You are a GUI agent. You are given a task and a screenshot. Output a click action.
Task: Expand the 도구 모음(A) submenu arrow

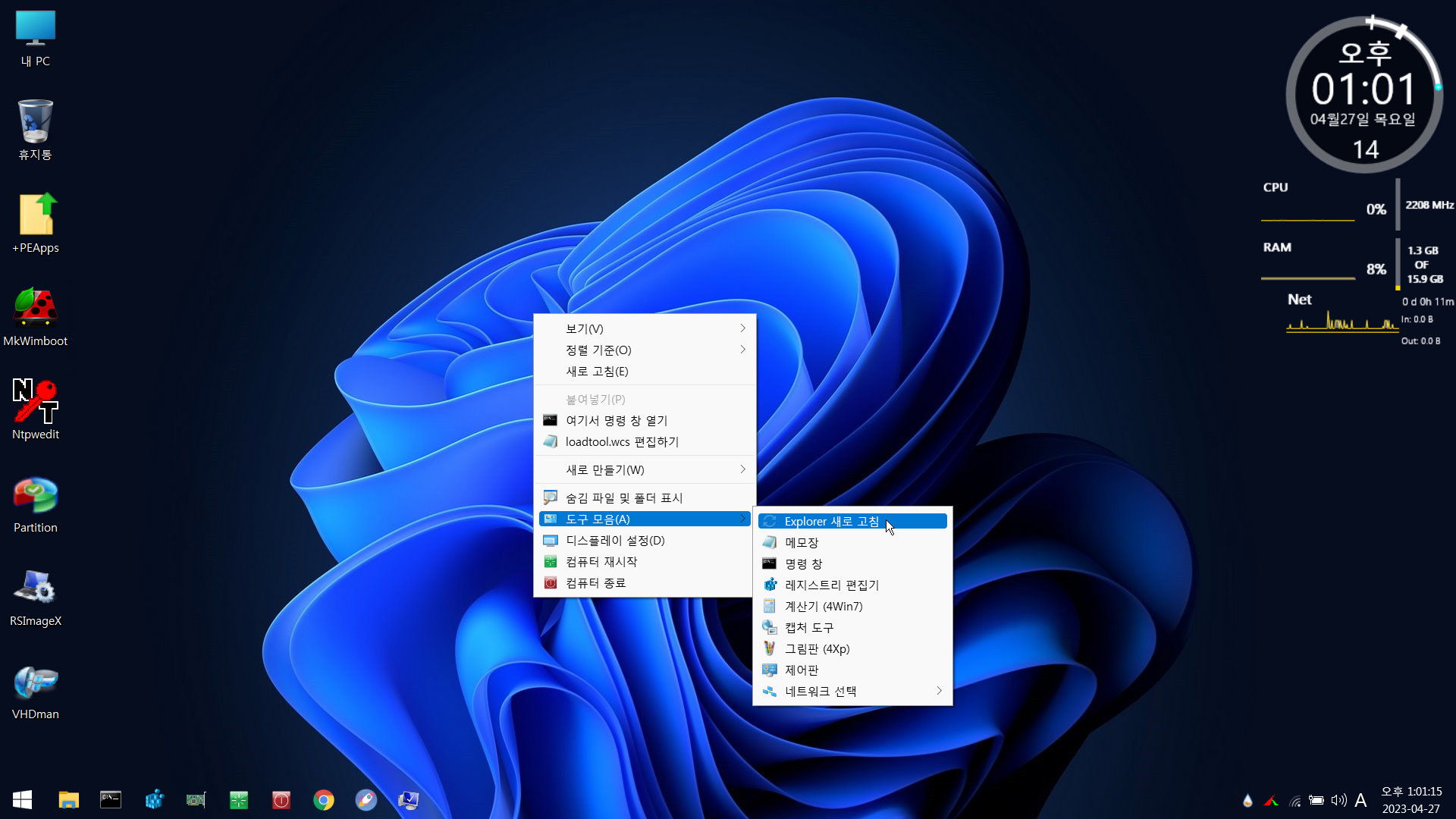742,519
